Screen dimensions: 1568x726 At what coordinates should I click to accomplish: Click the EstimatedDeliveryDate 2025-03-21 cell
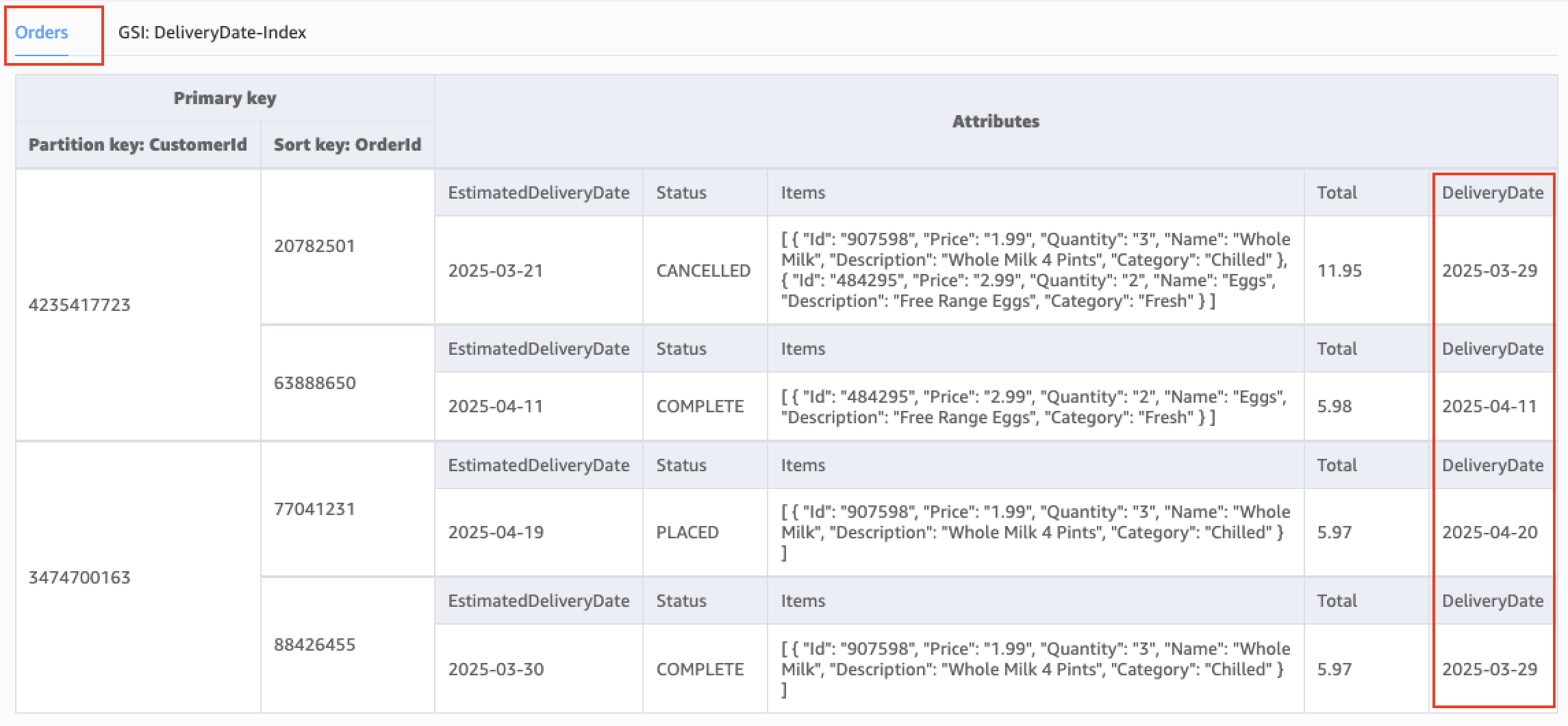[494, 271]
